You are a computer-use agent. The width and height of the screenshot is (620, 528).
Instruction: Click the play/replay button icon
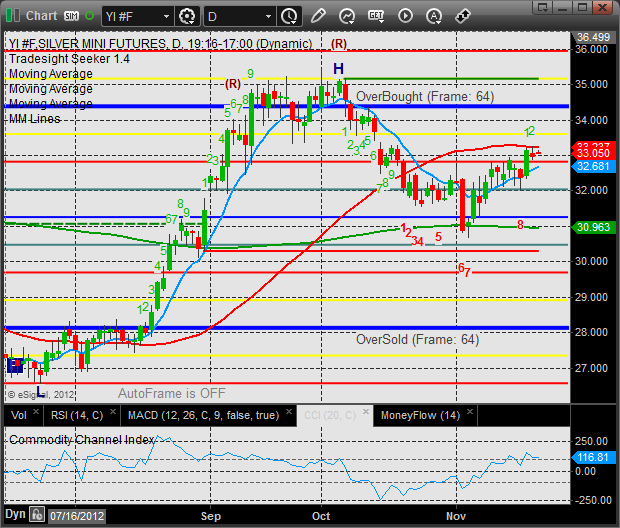coord(405,16)
